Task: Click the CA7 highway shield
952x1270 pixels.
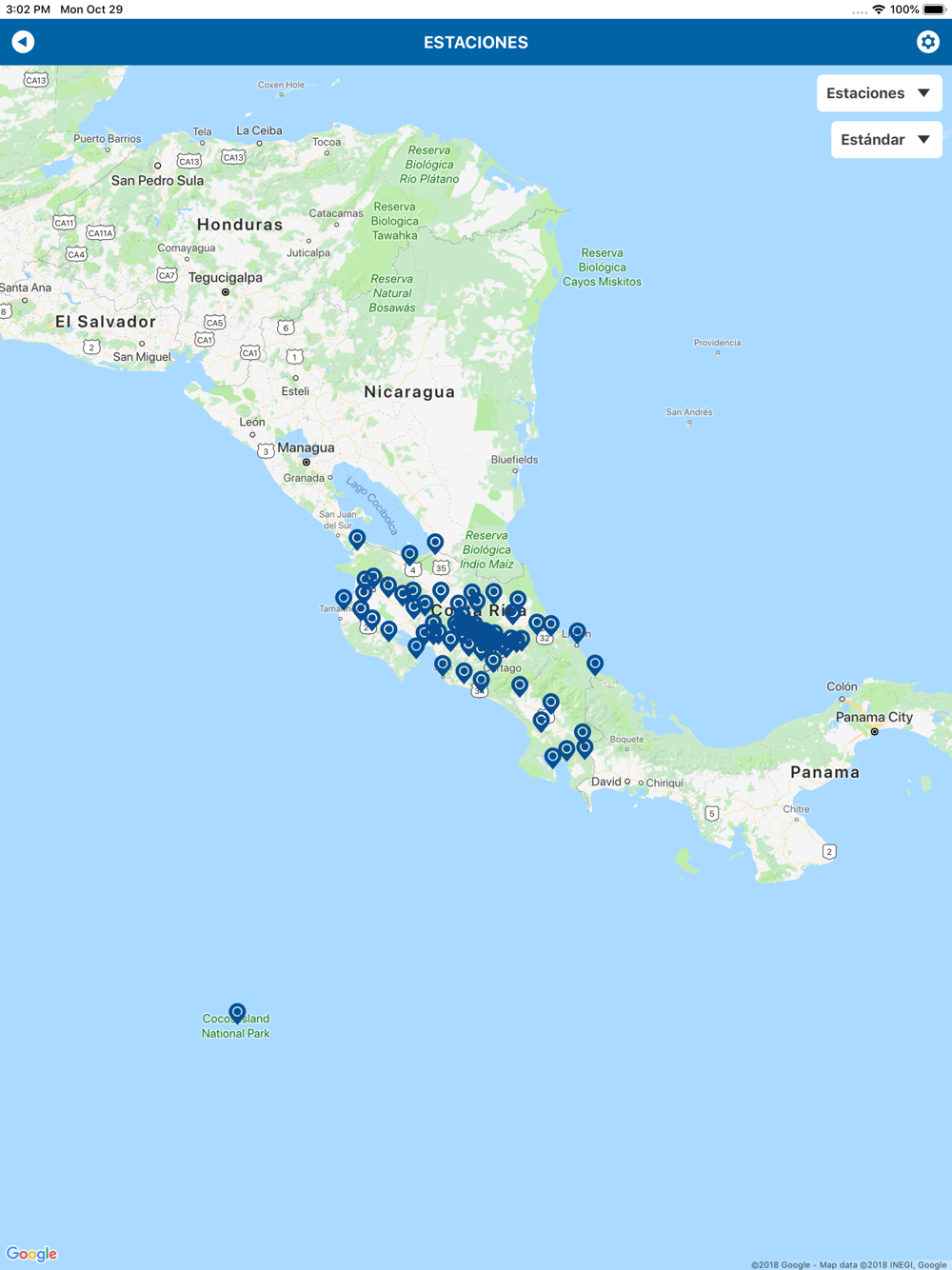Action: [x=167, y=275]
